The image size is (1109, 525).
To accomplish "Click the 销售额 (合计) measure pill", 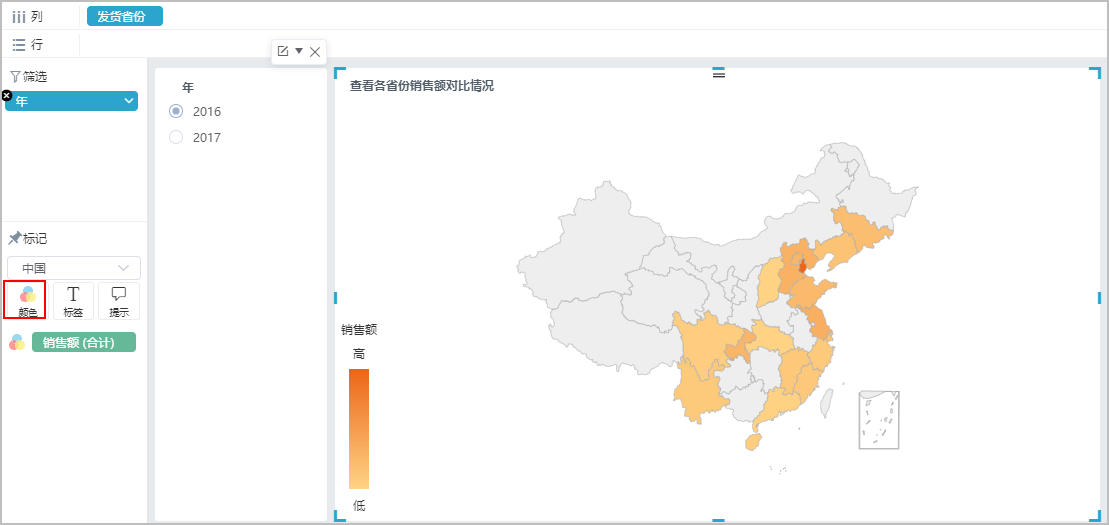I will (x=84, y=342).
